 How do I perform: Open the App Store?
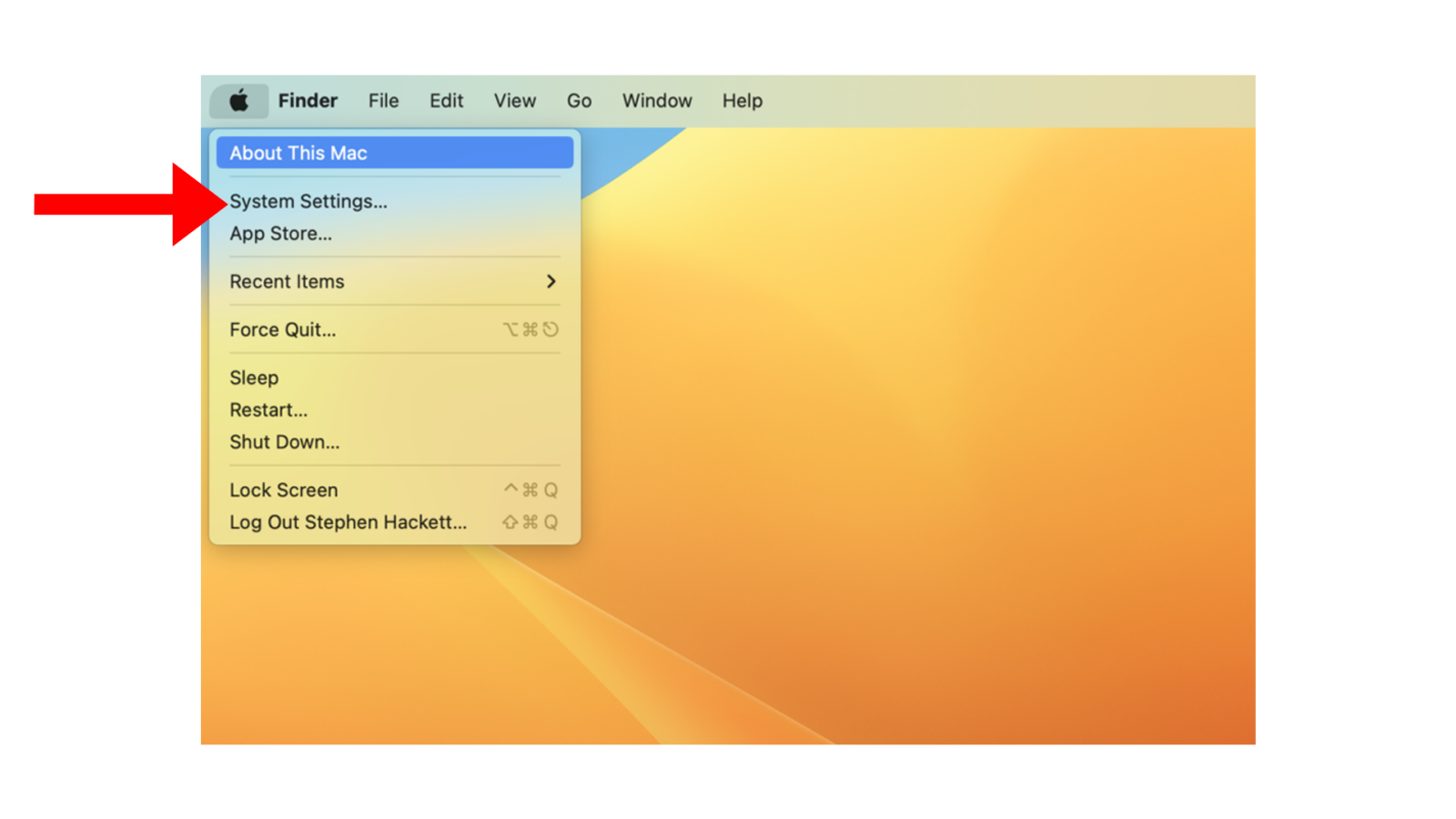point(280,234)
